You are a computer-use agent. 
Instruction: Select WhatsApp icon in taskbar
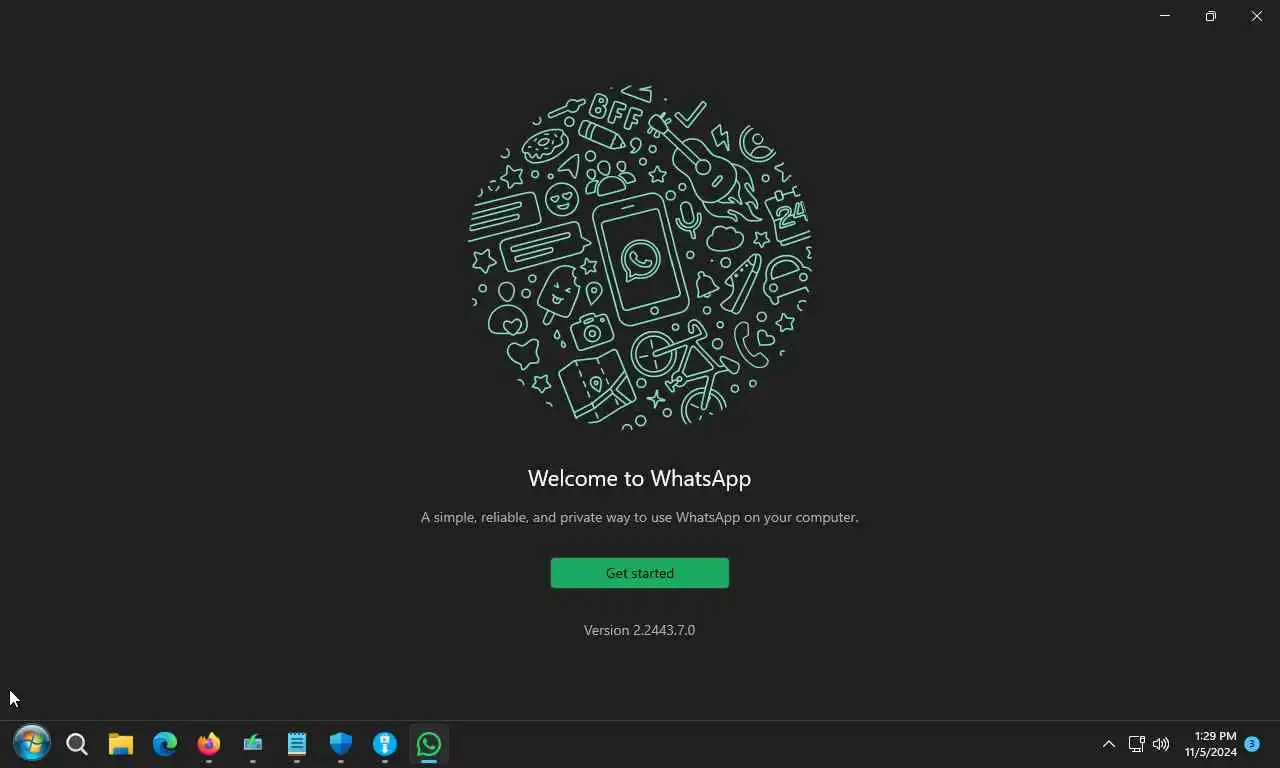pyautogui.click(x=429, y=744)
